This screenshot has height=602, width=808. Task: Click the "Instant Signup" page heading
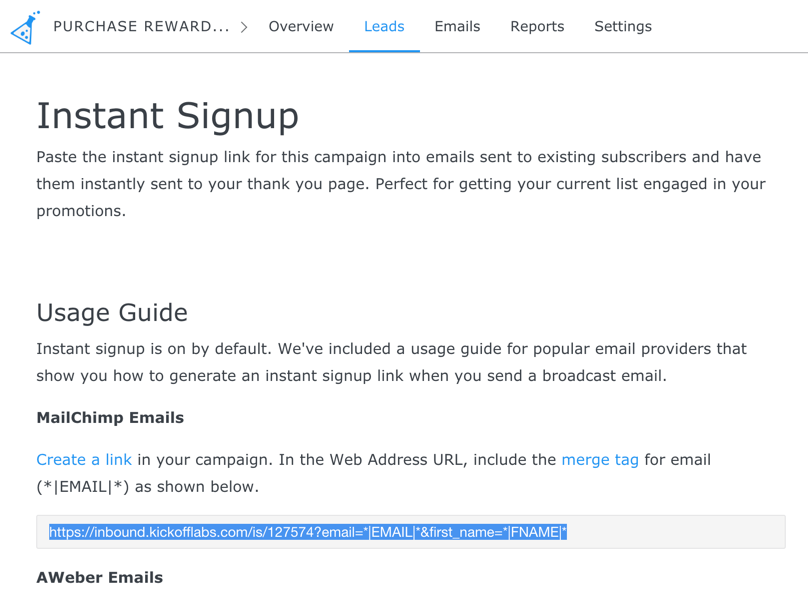(168, 116)
